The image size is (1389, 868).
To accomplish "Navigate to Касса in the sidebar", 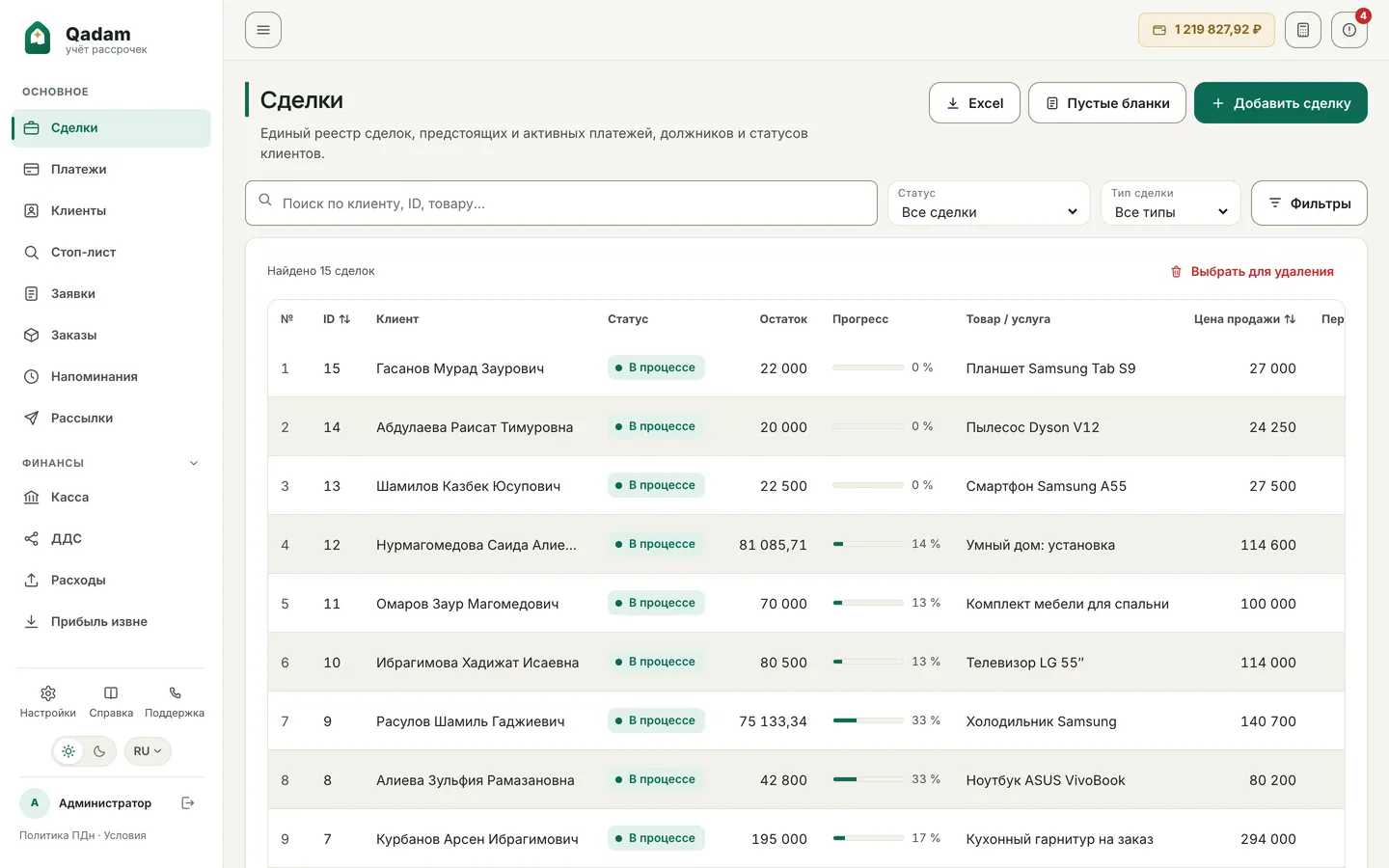I will point(111,498).
